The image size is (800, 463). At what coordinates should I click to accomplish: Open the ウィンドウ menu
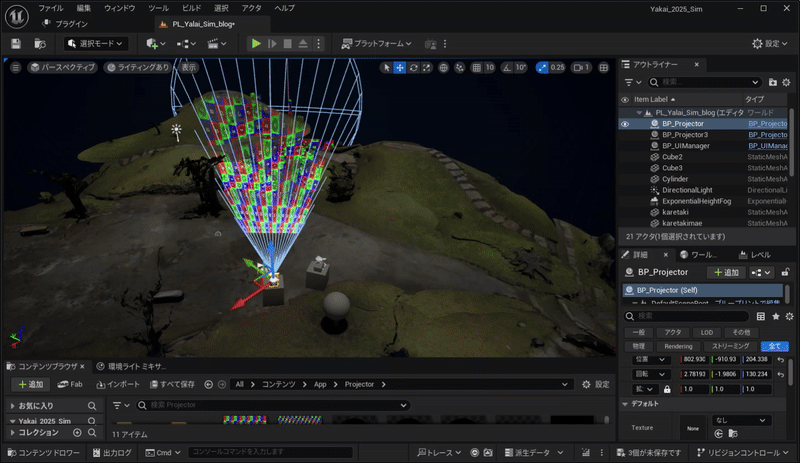pyautogui.click(x=120, y=8)
